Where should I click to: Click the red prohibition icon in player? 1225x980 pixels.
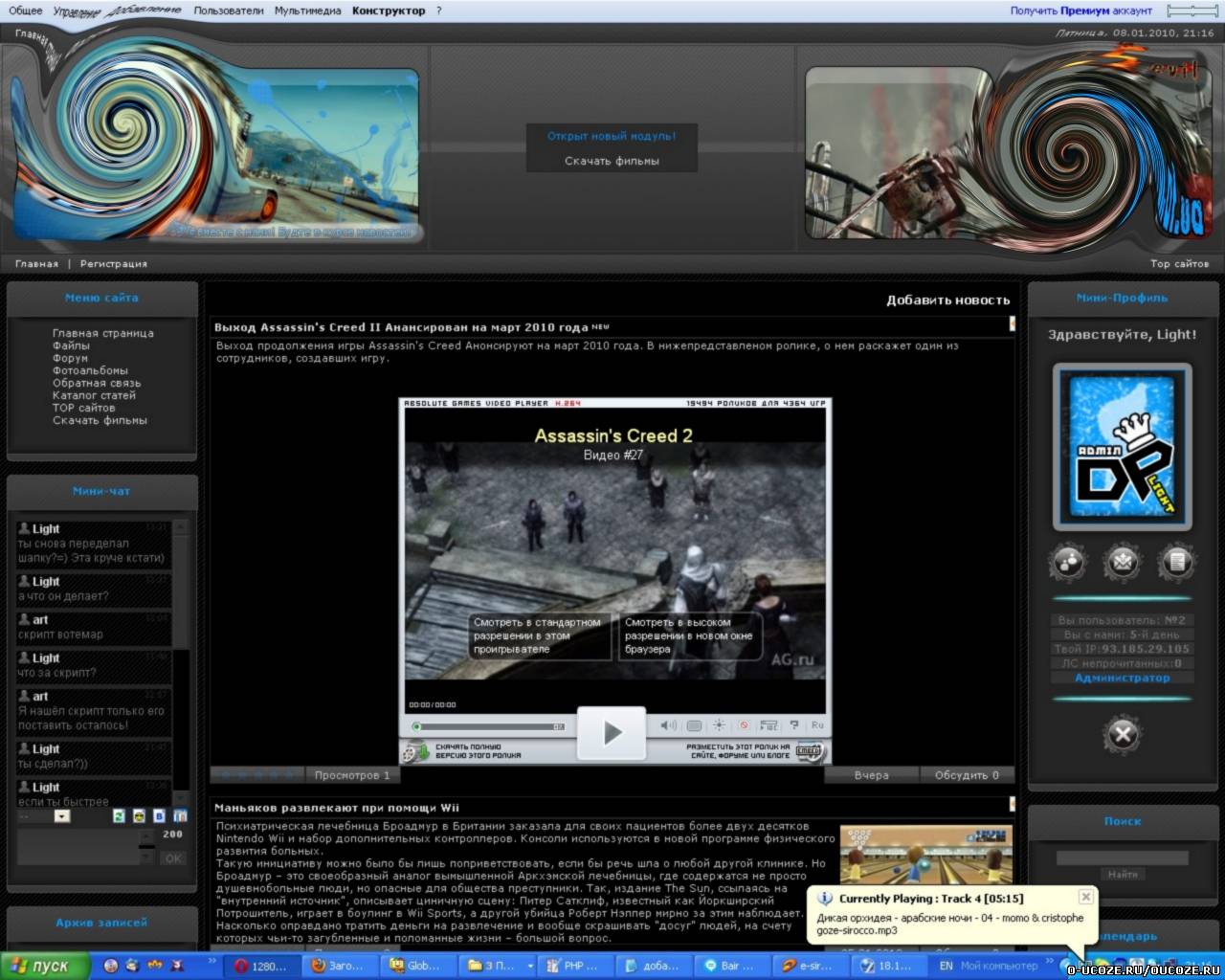coord(744,725)
